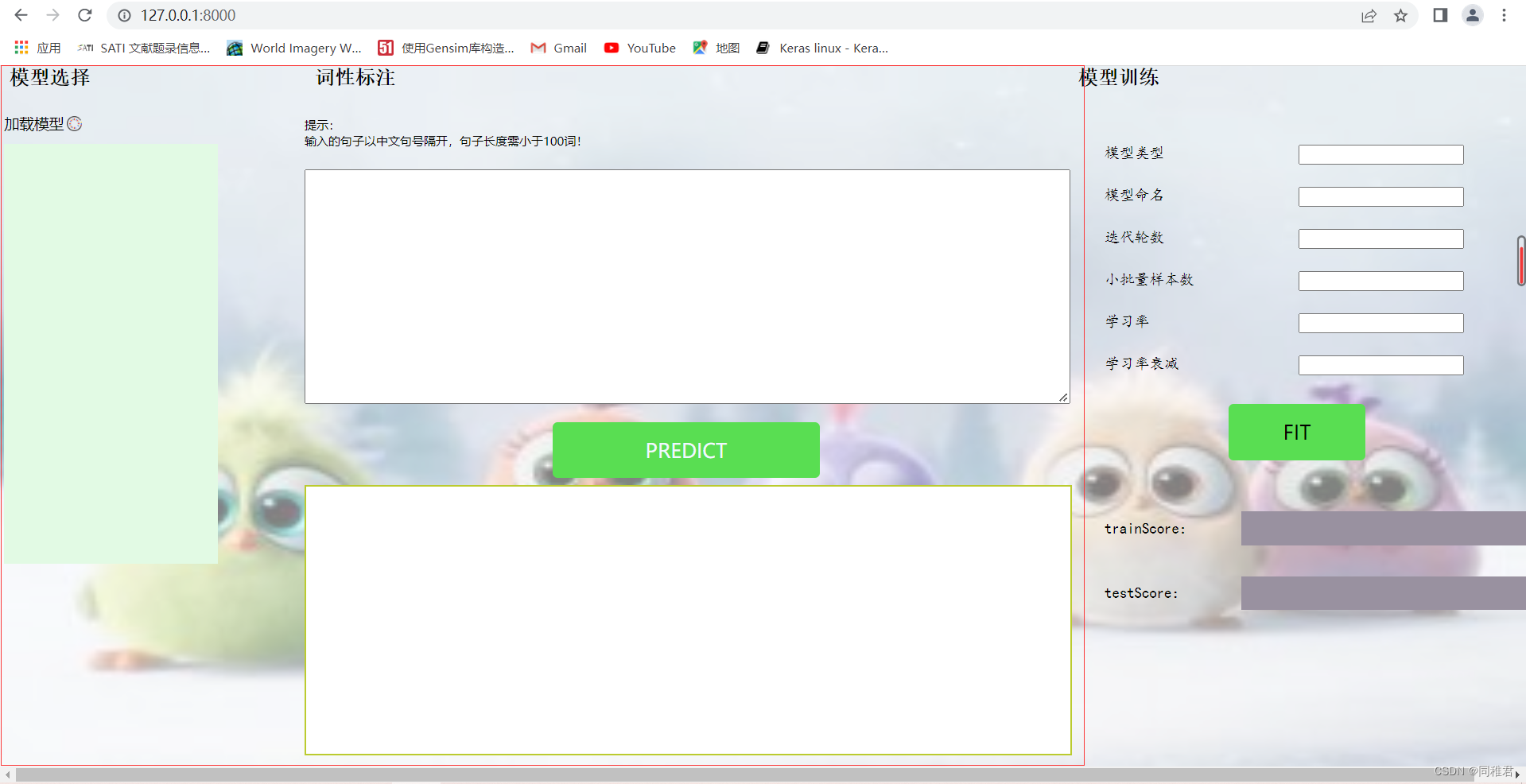Screen dimensions: 1526x784
Task: Click the 模型命名 input field
Action: (x=1381, y=196)
